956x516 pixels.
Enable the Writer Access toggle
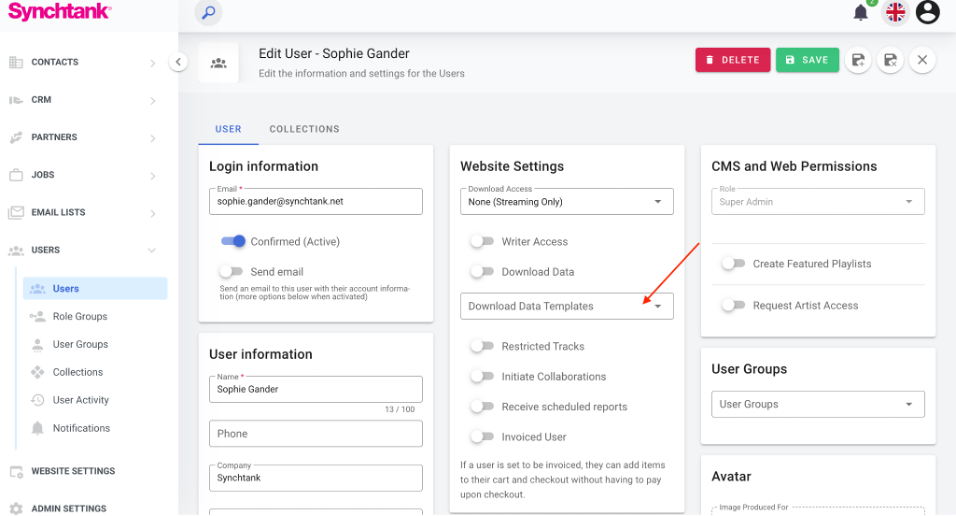(x=483, y=242)
